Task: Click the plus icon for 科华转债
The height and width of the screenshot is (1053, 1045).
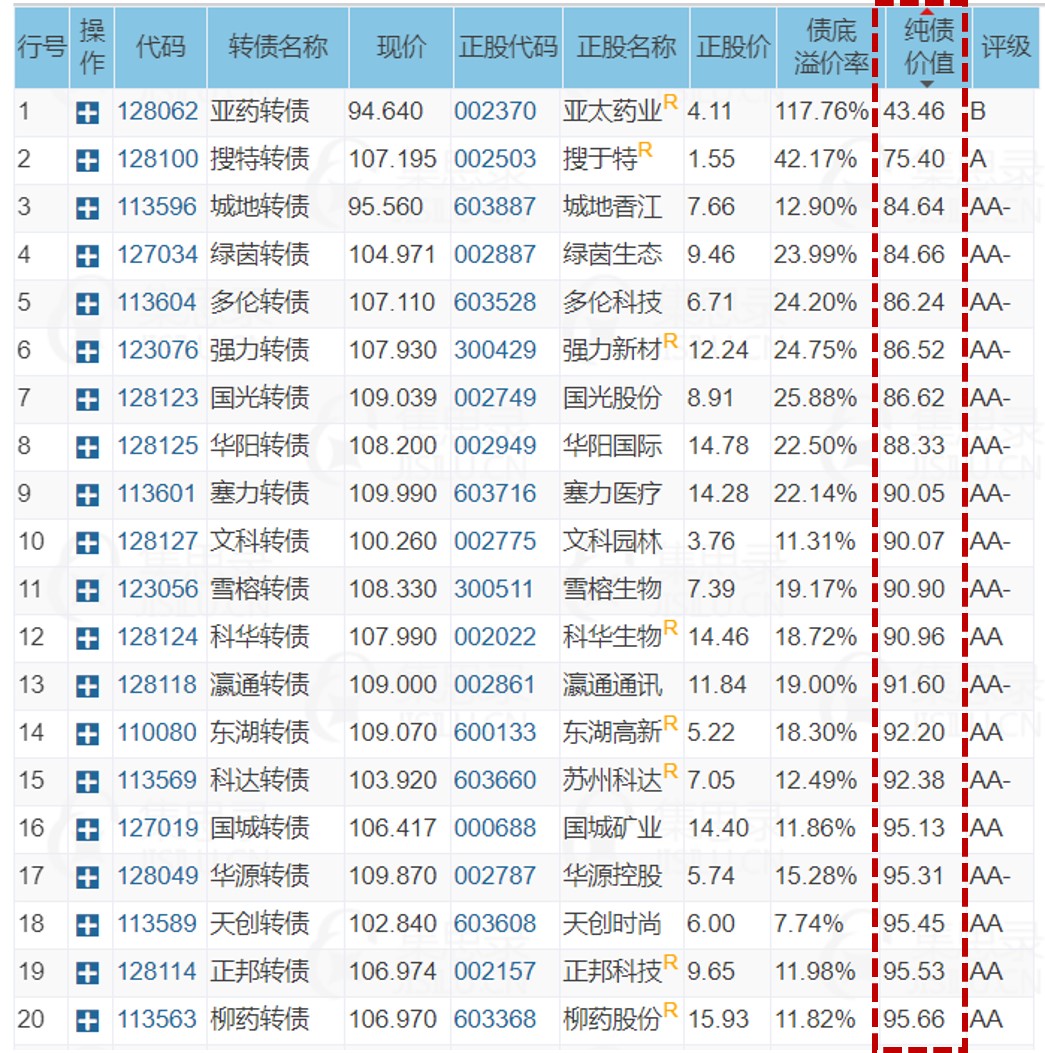Action: pyautogui.click(x=87, y=639)
